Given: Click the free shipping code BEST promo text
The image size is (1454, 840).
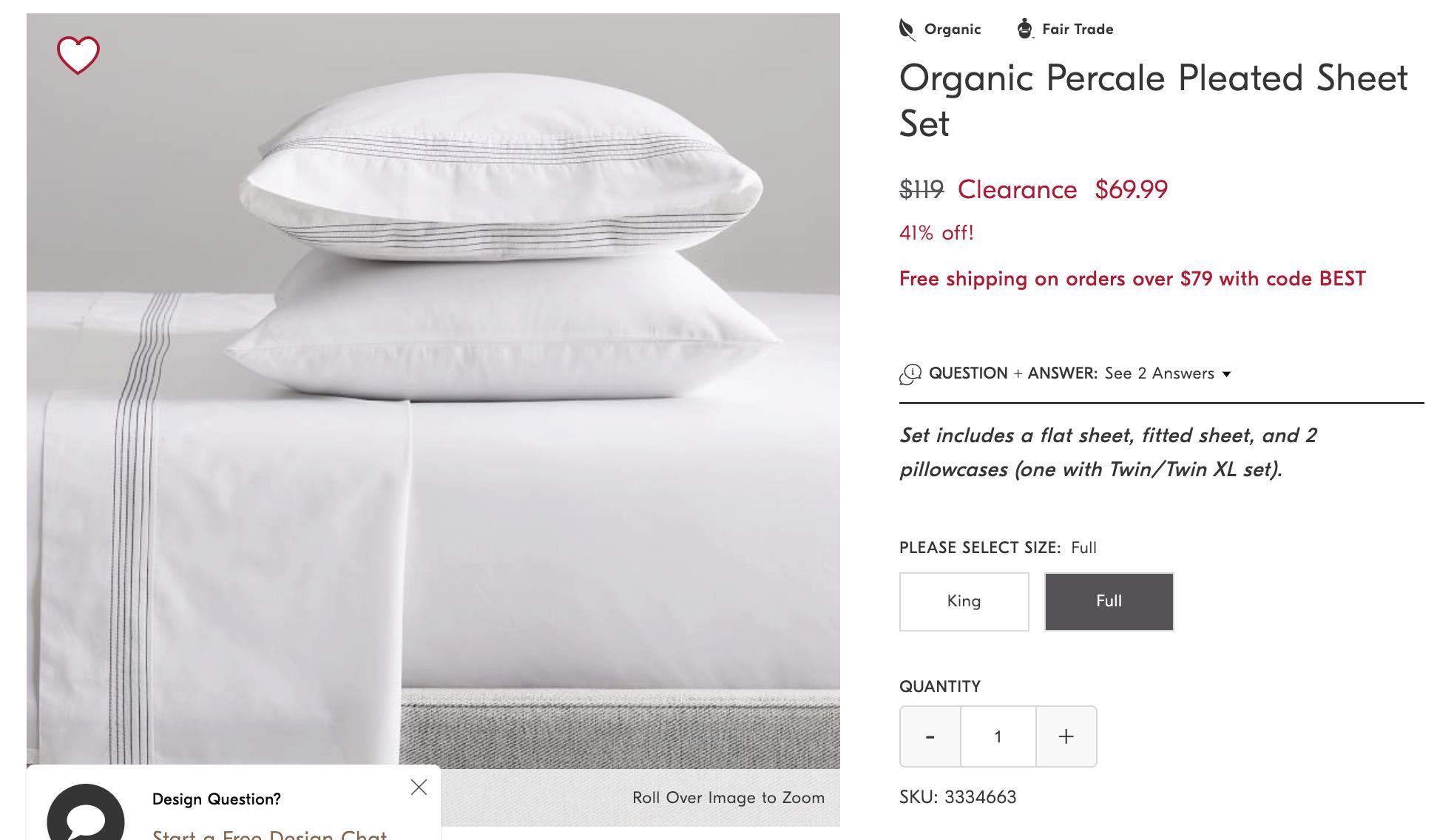Looking at the screenshot, I should (x=1132, y=279).
